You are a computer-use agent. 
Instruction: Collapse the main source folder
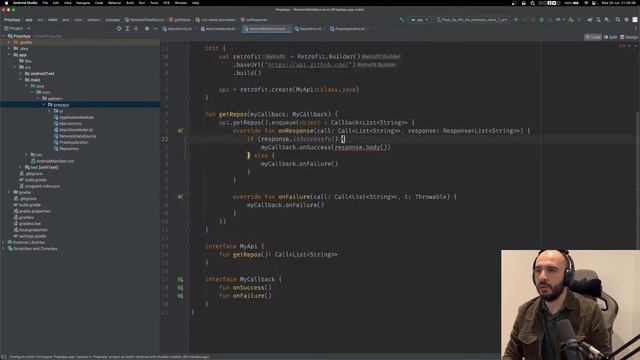21,80
